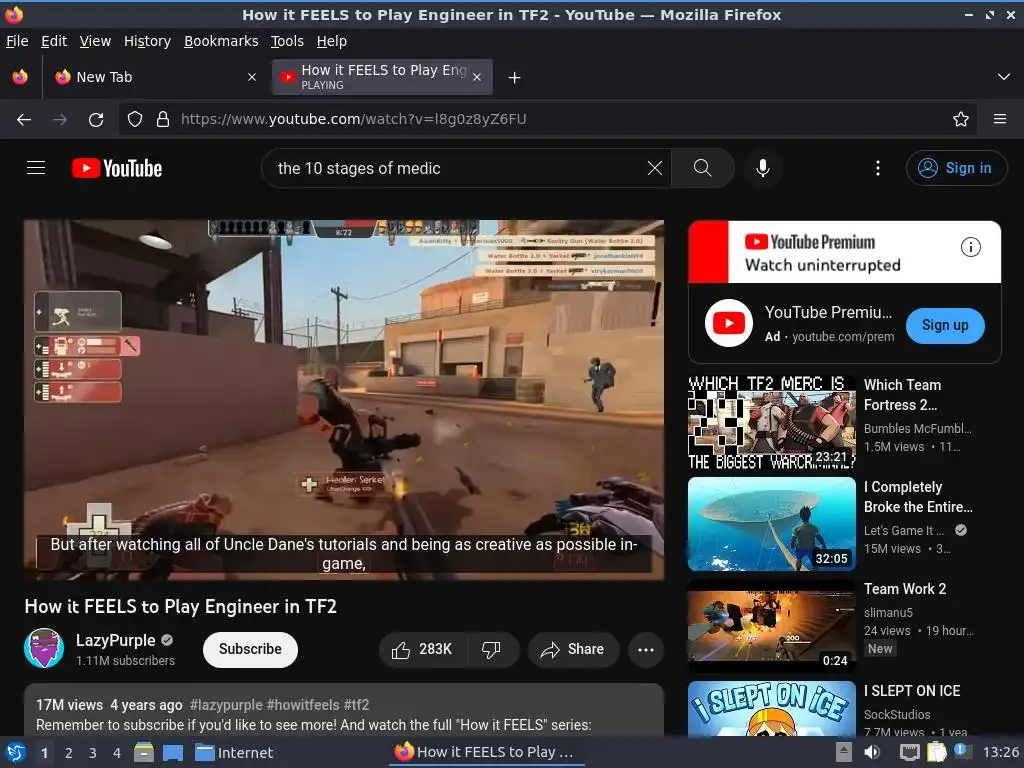Image resolution: width=1024 pixels, height=768 pixels.
Task: Go back to previous page
Action: 24,119
